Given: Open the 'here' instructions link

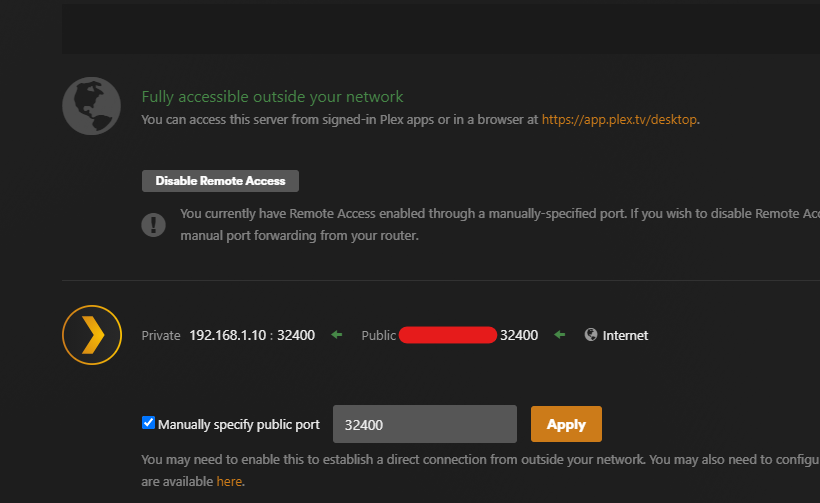Looking at the screenshot, I should [229, 481].
